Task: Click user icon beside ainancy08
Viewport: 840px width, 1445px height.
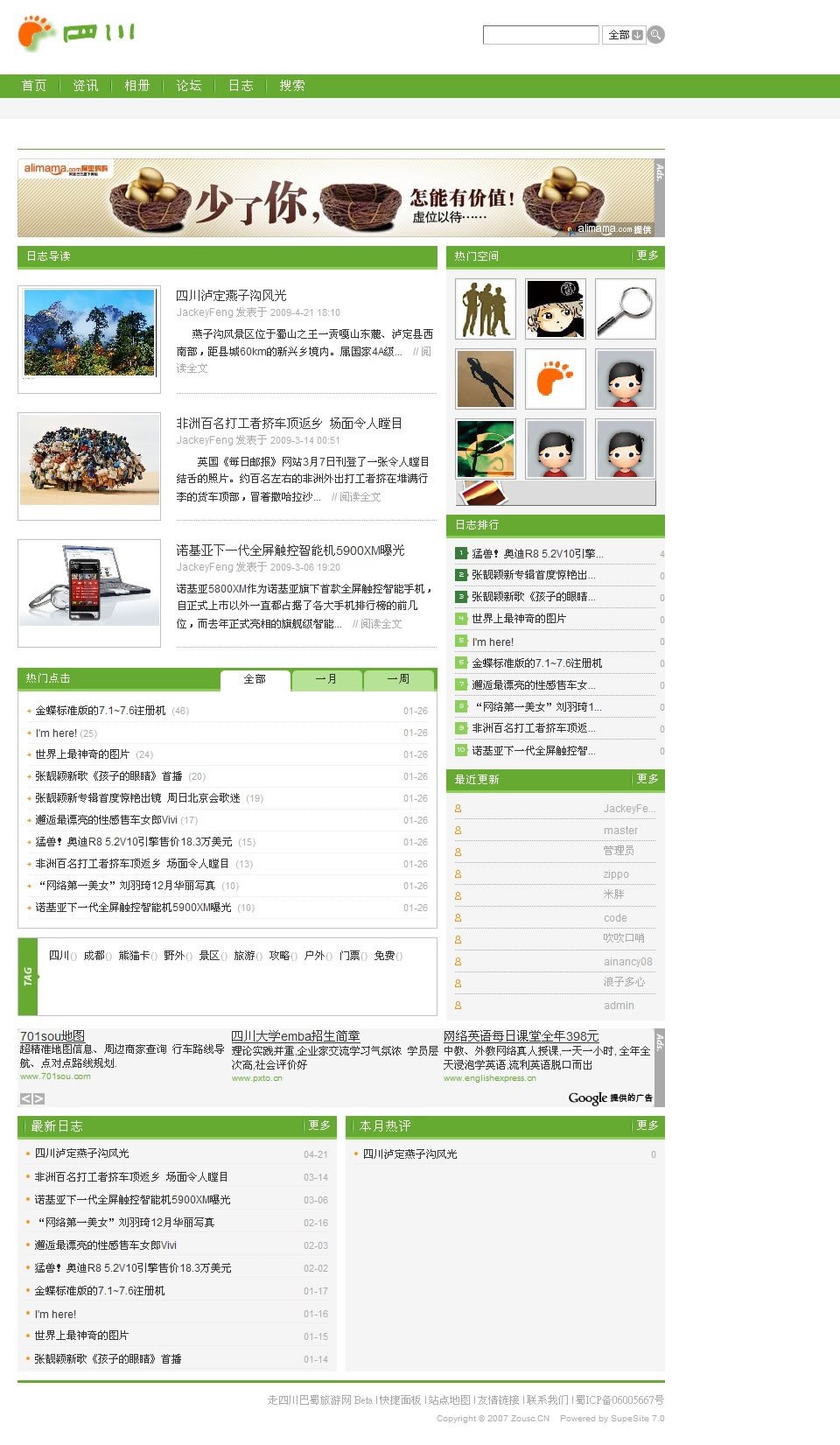Action: (458, 962)
